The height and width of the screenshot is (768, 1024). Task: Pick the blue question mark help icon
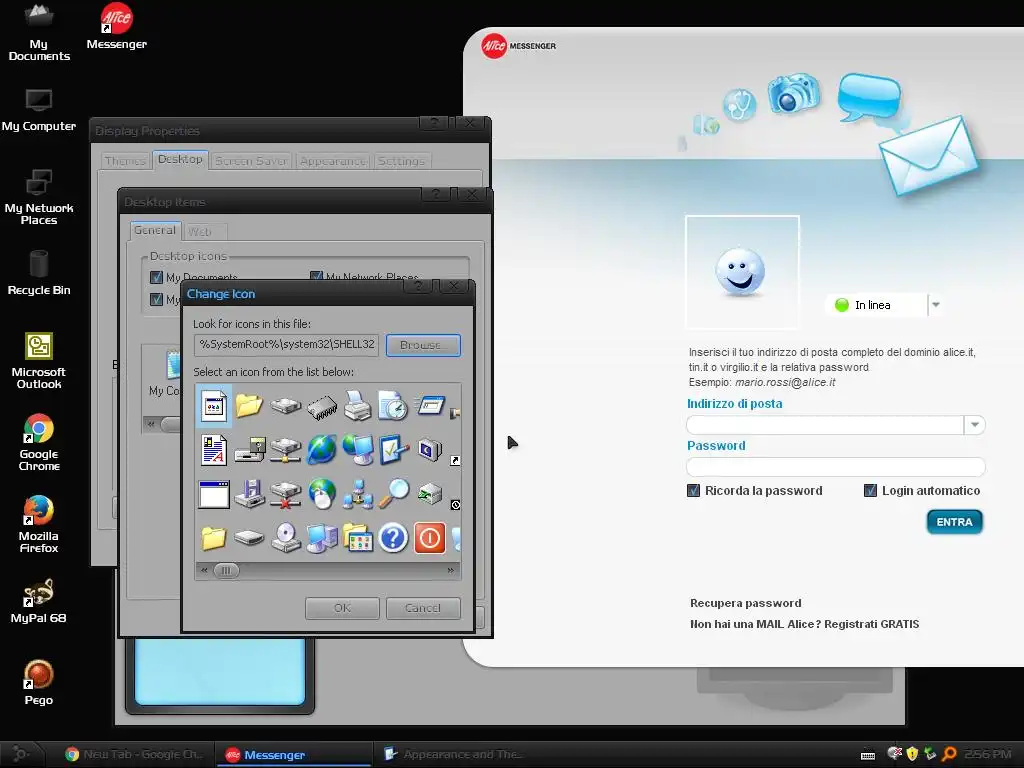[393, 538]
